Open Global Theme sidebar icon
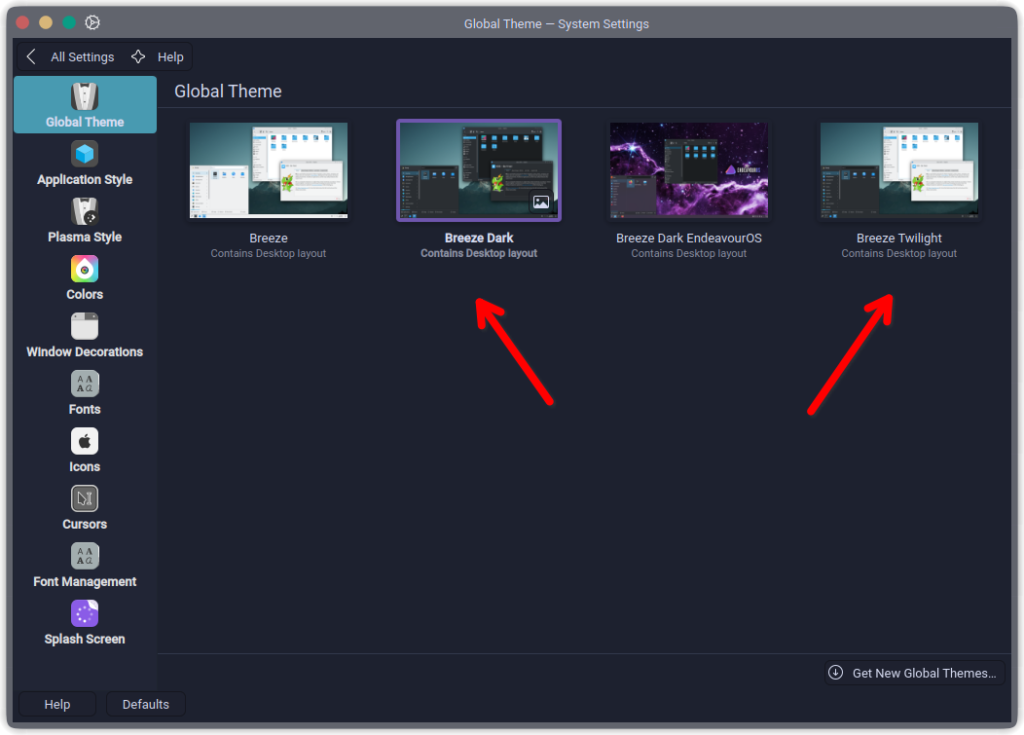This screenshot has height=735, width=1024. [x=84, y=97]
